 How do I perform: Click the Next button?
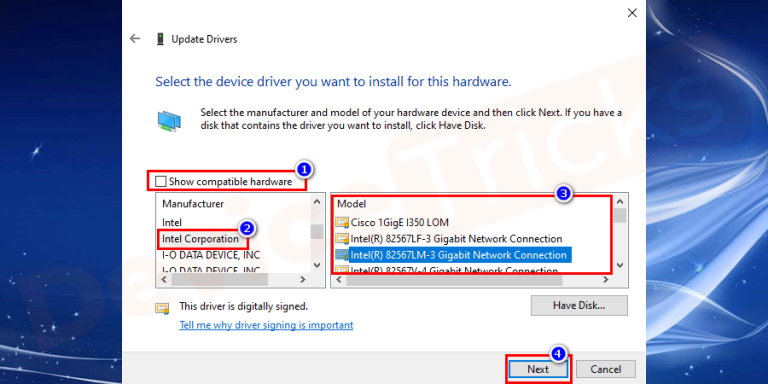pos(538,369)
